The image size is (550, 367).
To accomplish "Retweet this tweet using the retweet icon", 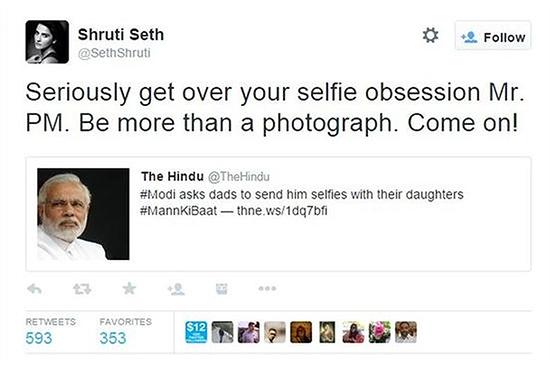I will (82, 289).
